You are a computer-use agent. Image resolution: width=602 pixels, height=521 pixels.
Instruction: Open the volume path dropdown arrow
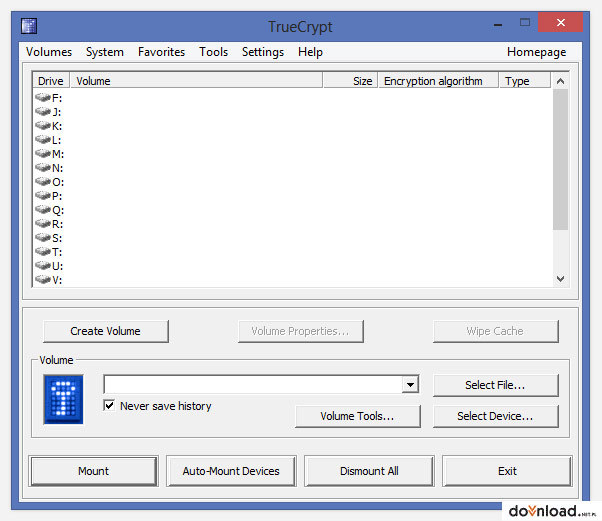tap(410, 384)
